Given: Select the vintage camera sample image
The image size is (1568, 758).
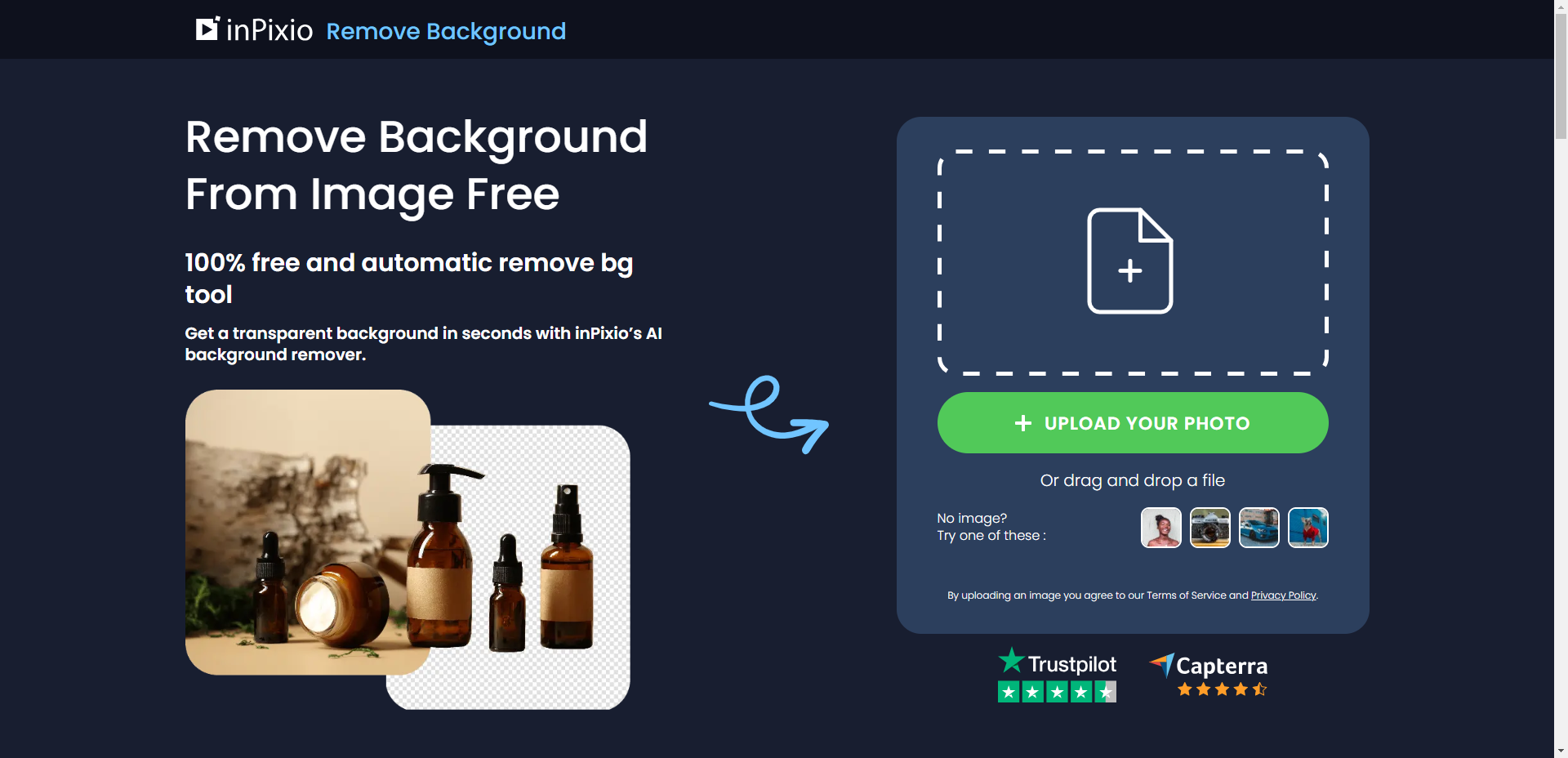Looking at the screenshot, I should (1209, 528).
